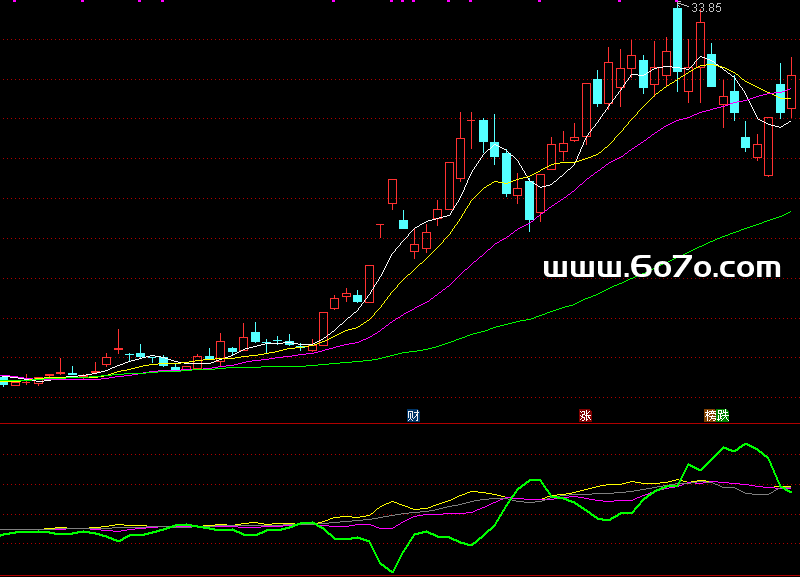
Task: Click the thick green indicator line's highest peak
Action: (745, 444)
